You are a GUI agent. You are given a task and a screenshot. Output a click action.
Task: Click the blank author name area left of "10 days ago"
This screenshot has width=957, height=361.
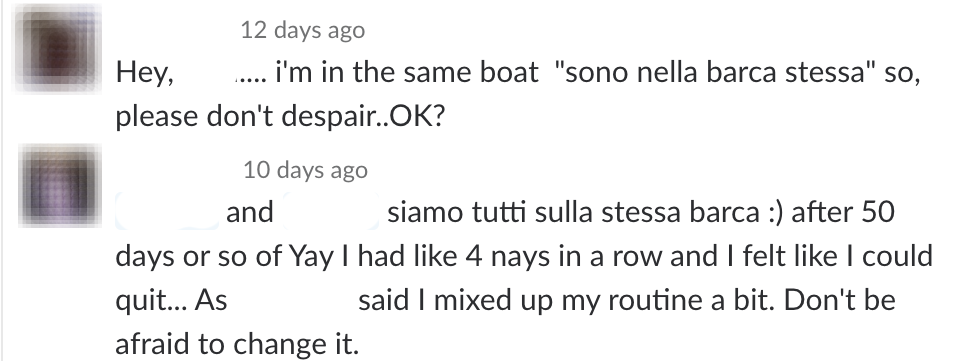176,169
